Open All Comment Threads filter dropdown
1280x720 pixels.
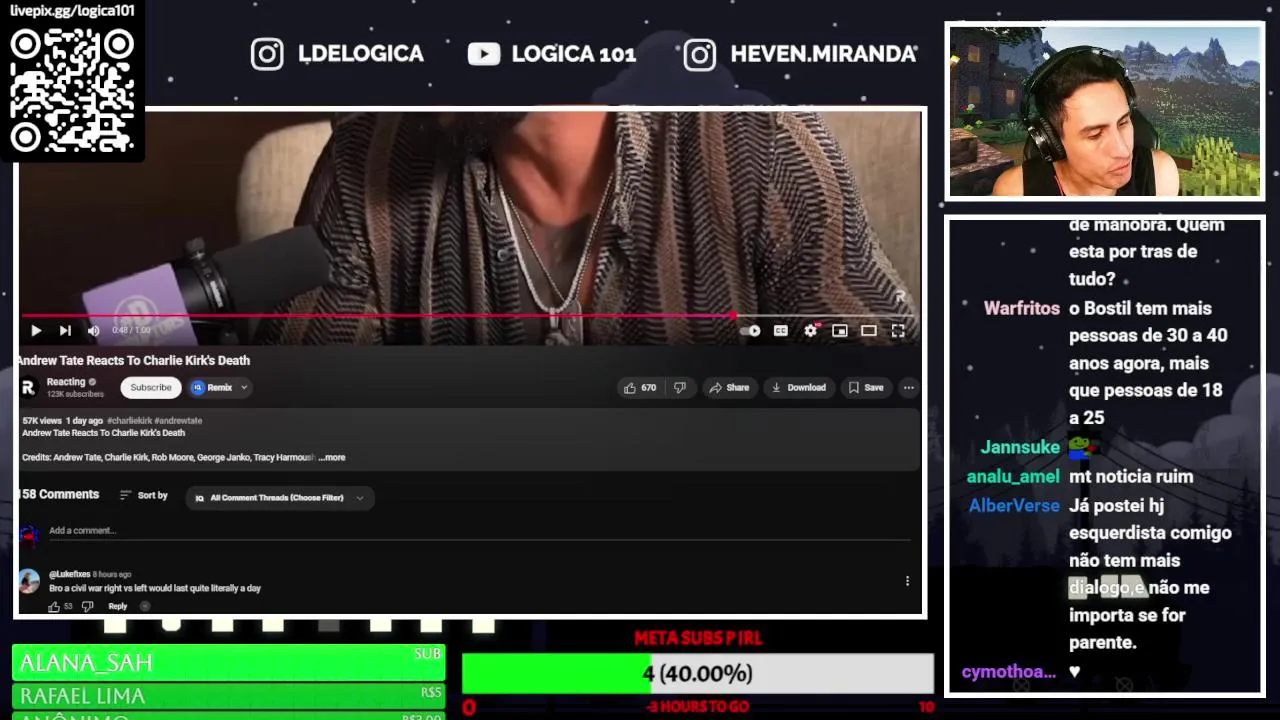[x=280, y=498]
